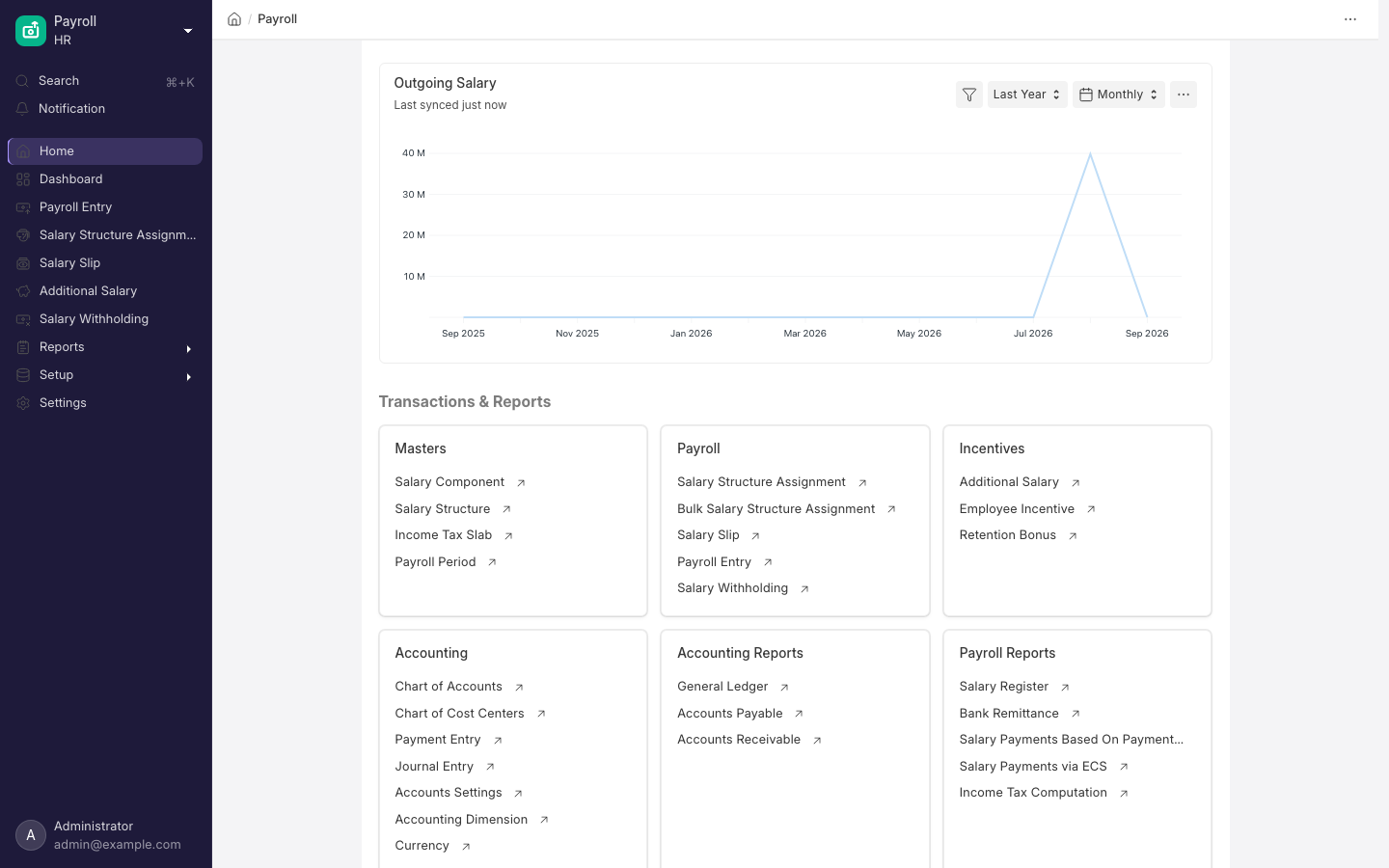Open the Last Year period dropdown
The image size is (1389, 868).
(1027, 95)
